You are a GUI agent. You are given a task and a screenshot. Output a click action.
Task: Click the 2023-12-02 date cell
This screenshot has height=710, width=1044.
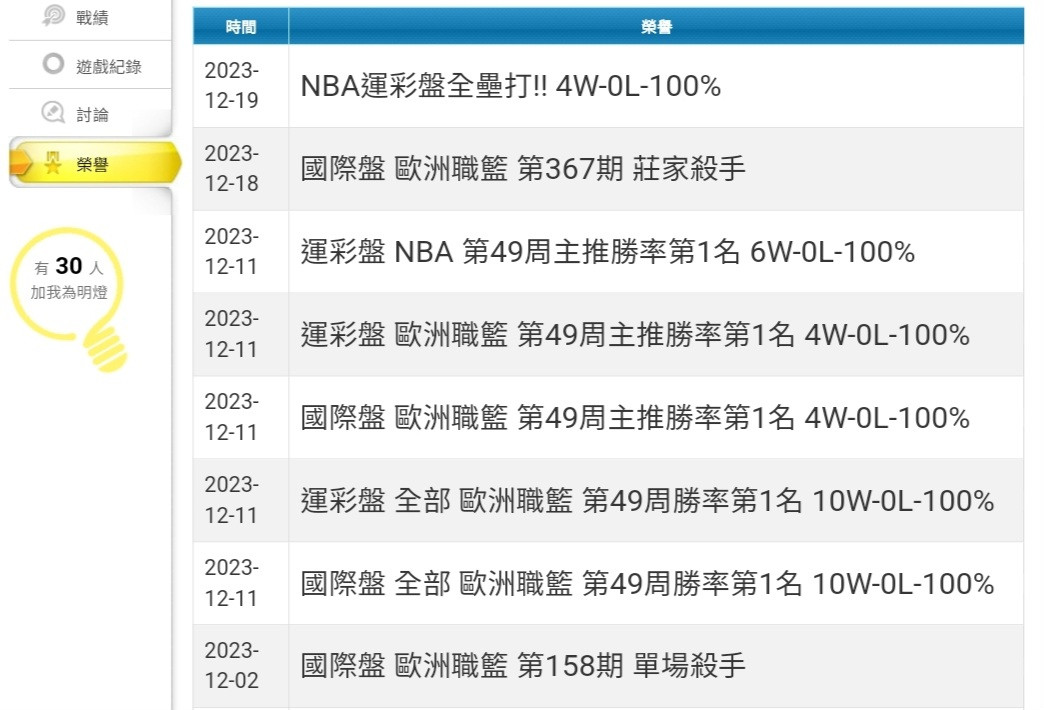coord(240,665)
